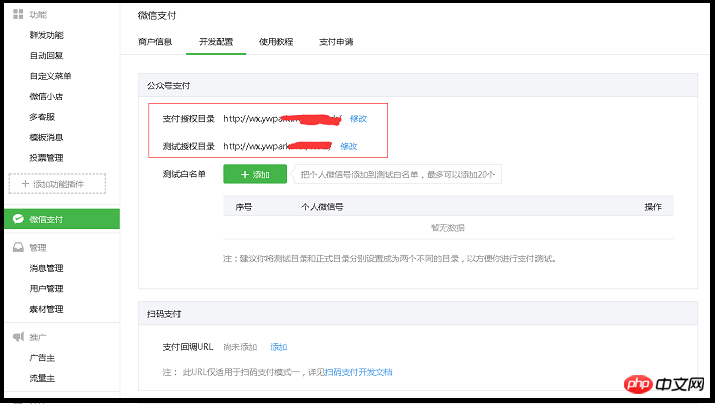The image size is (715, 404).
Task: Click the 支付授权目录 label
Action: coord(188,119)
